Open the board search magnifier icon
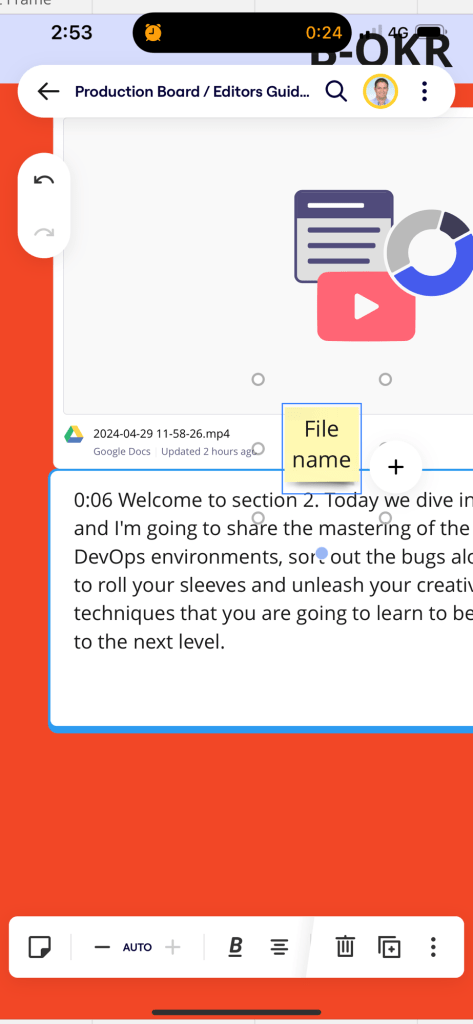Screen dimensions: 473x1024 click(336, 91)
